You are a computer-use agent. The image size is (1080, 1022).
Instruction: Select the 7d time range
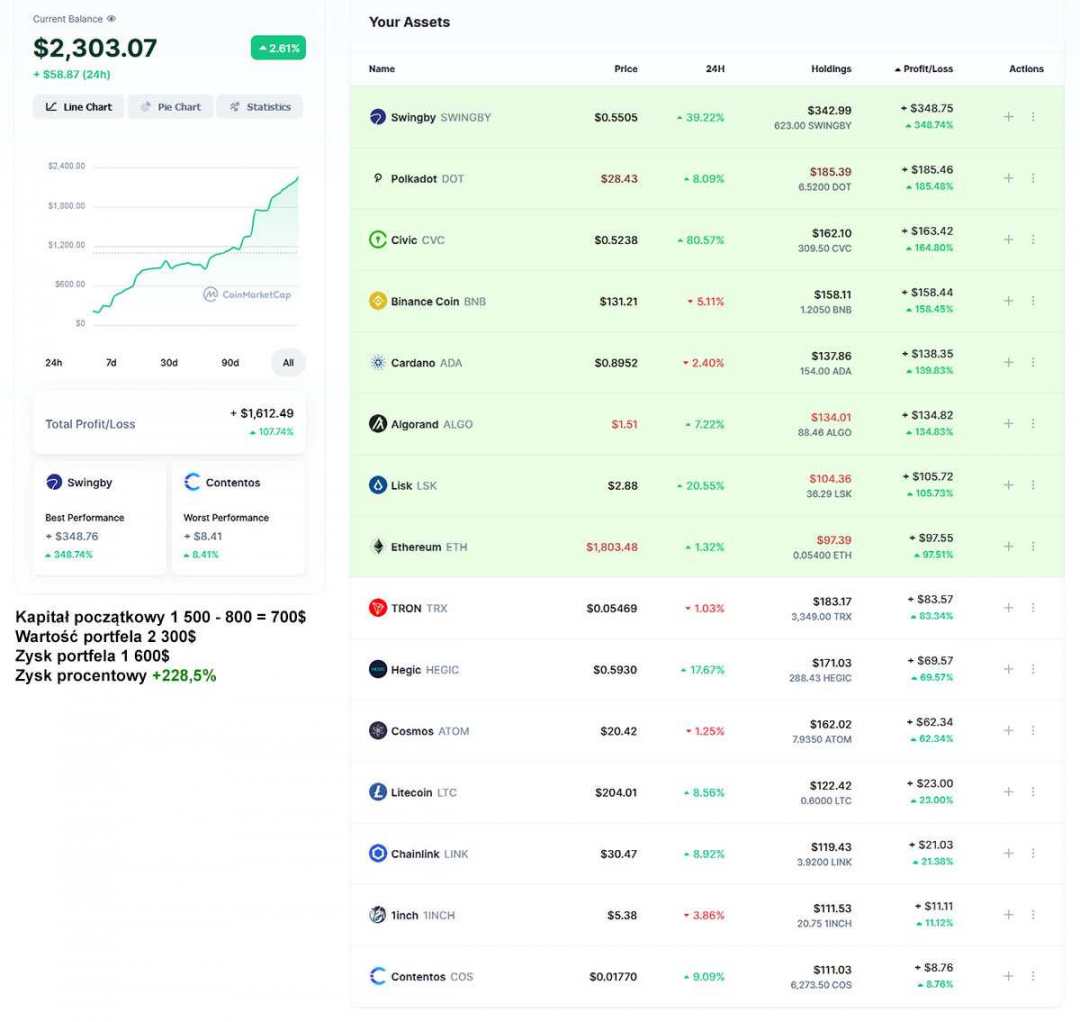111,363
